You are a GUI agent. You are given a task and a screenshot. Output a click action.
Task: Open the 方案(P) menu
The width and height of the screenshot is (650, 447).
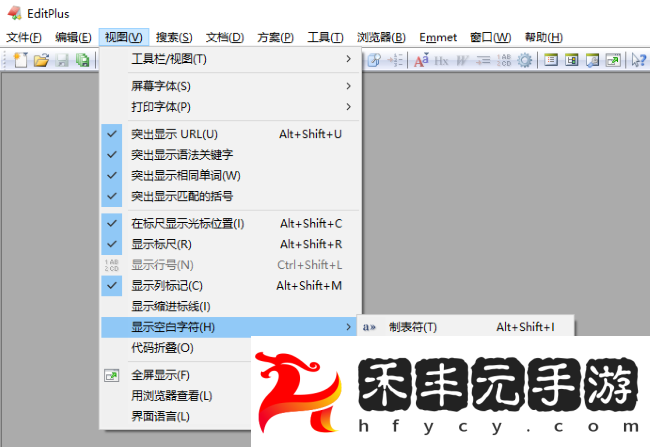tap(275, 37)
